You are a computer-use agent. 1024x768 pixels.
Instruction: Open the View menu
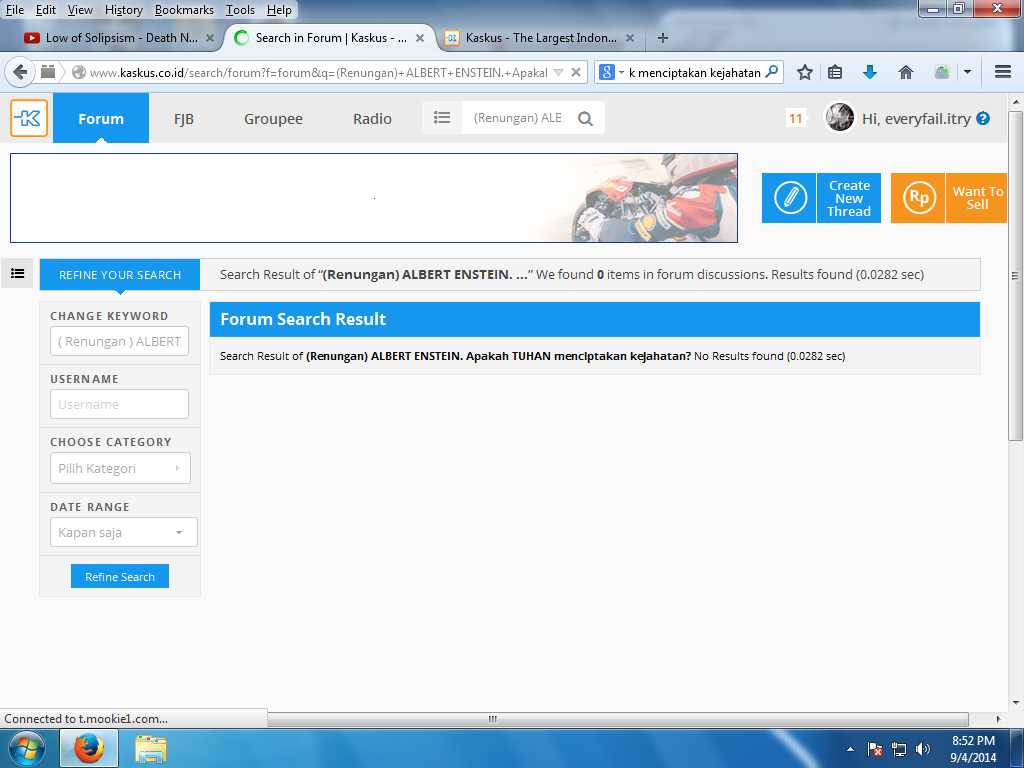tap(80, 10)
